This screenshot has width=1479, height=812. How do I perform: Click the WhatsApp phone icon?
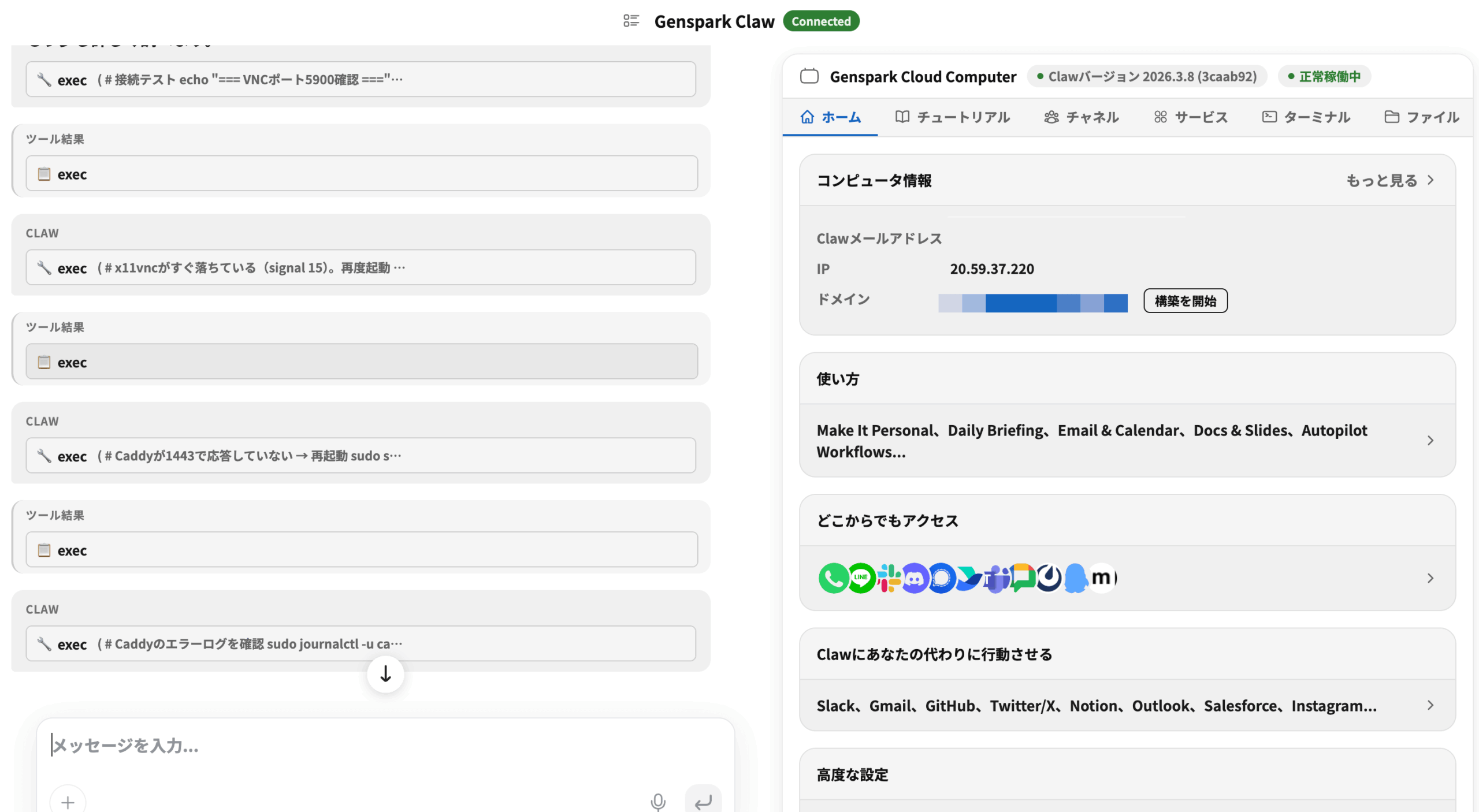point(833,578)
